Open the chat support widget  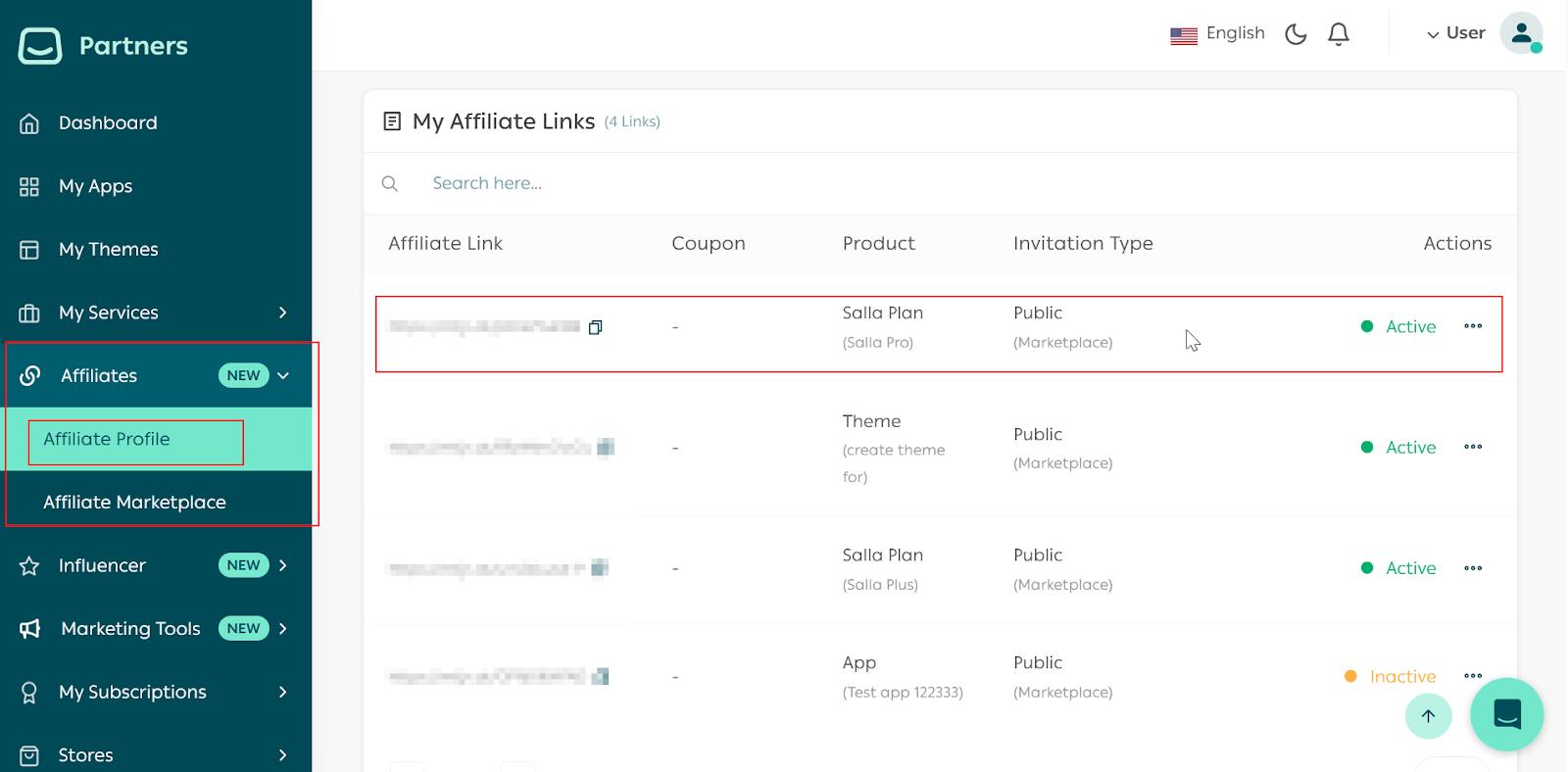pyautogui.click(x=1506, y=714)
